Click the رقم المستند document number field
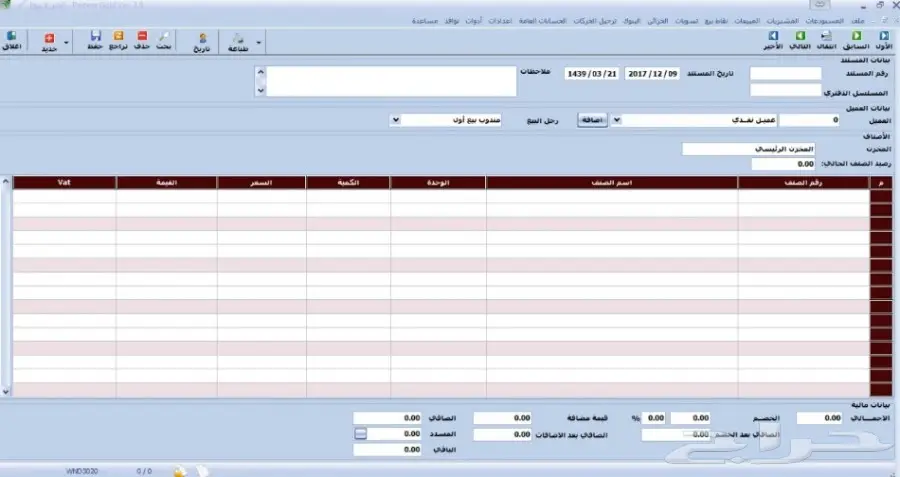 pyautogui.click(x=785, y=74)
